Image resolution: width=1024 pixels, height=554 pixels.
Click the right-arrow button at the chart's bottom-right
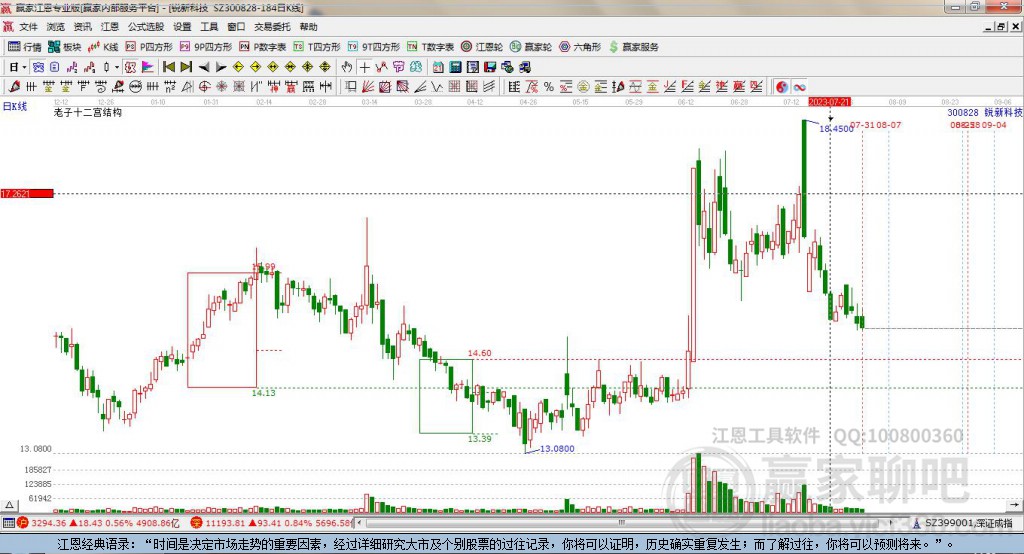[1014, 505]
